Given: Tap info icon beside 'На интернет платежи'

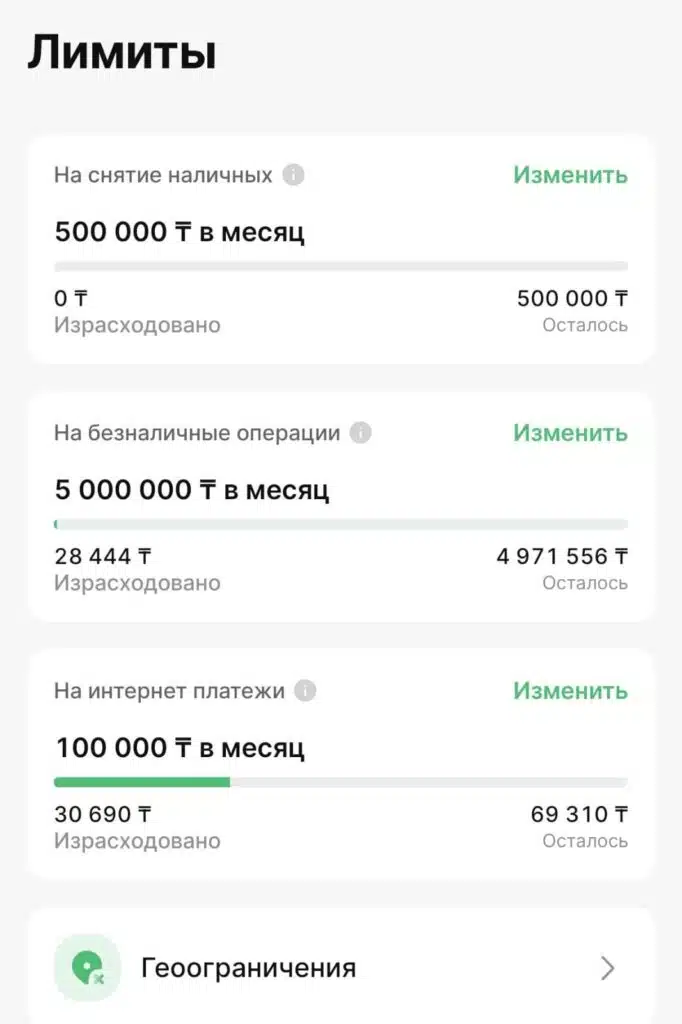Looking at the screenshot, I should (x=305, y=691).
